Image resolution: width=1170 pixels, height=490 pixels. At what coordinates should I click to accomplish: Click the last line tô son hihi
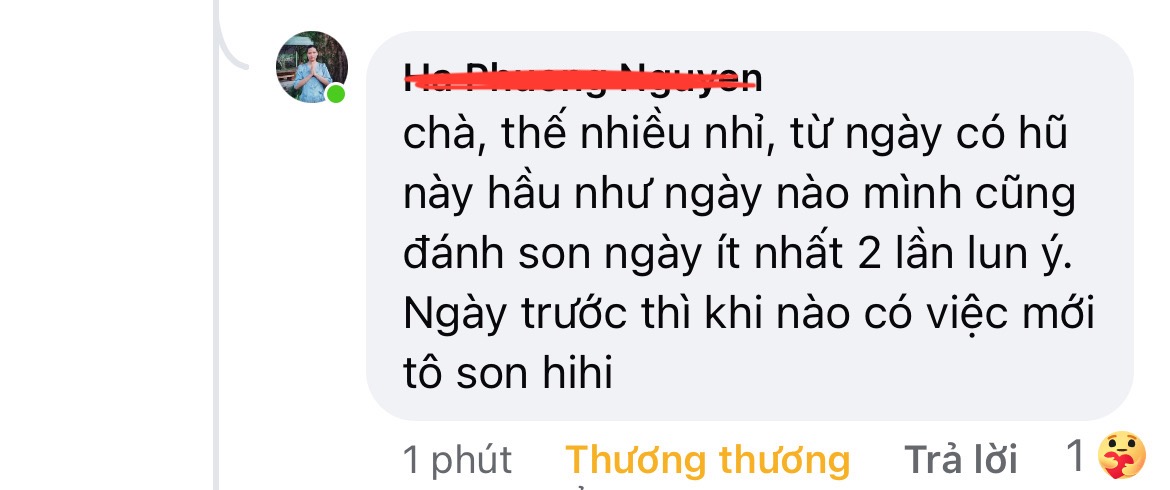[507, 374]
